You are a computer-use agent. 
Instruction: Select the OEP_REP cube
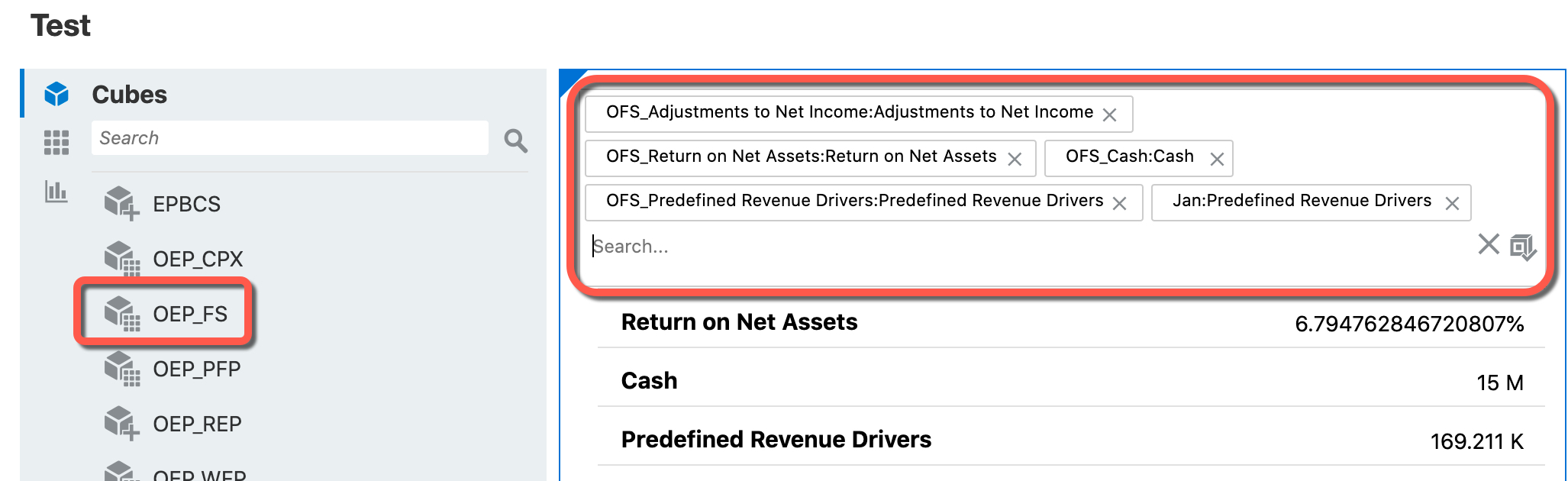(197, 423)
